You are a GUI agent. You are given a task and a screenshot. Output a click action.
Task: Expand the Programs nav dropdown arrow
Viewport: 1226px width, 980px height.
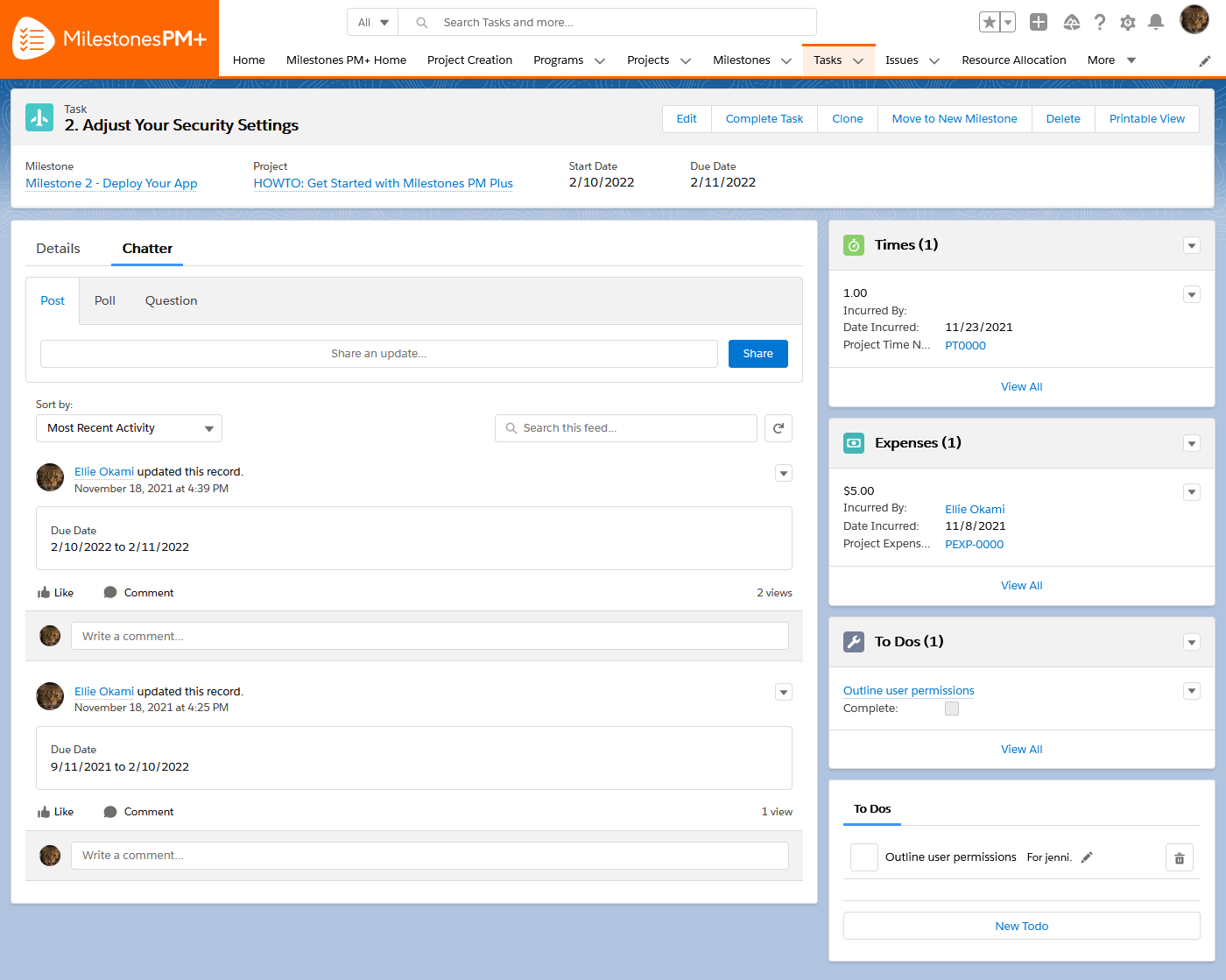click(600, 60)
